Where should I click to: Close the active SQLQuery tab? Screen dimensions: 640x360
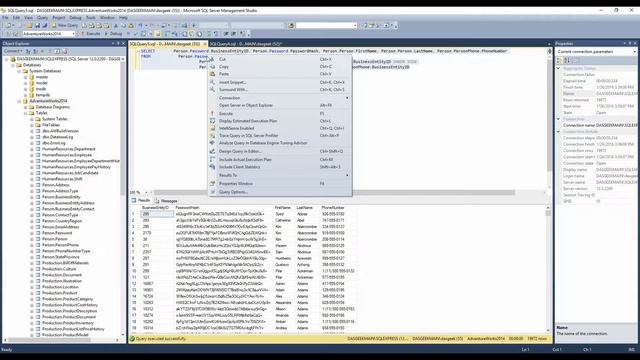click(204, 44)
